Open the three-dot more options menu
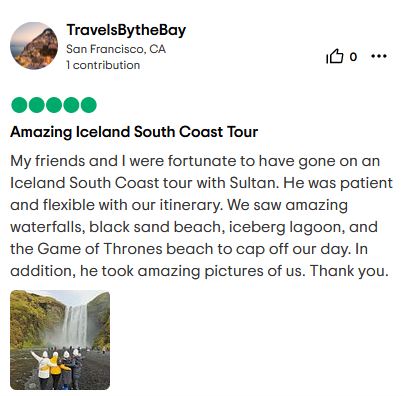This screenshot has width=404, height=396. click(x=379, y=56)
